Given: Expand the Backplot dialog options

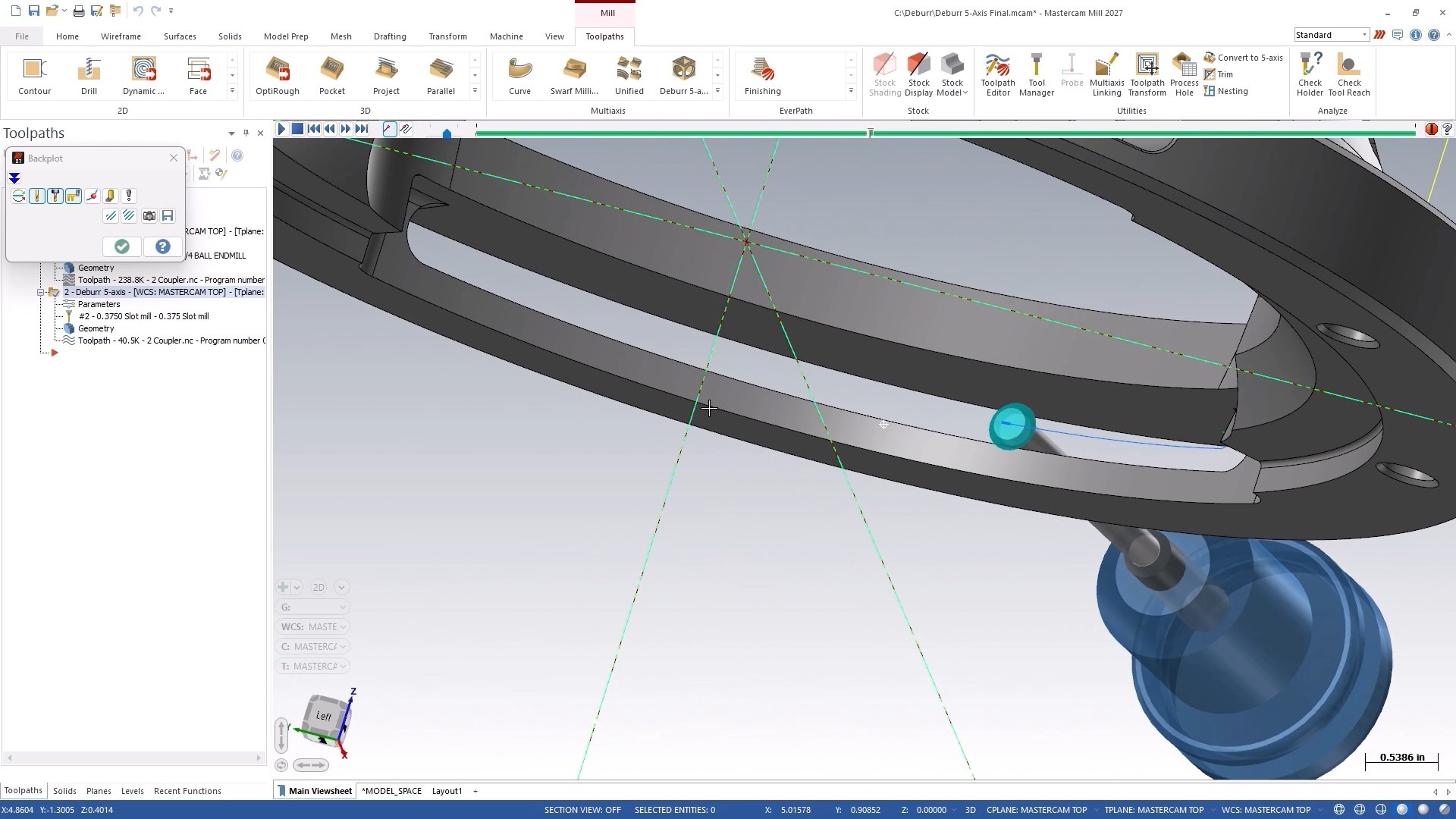Looking at the screenshot, I should [14, 178].
